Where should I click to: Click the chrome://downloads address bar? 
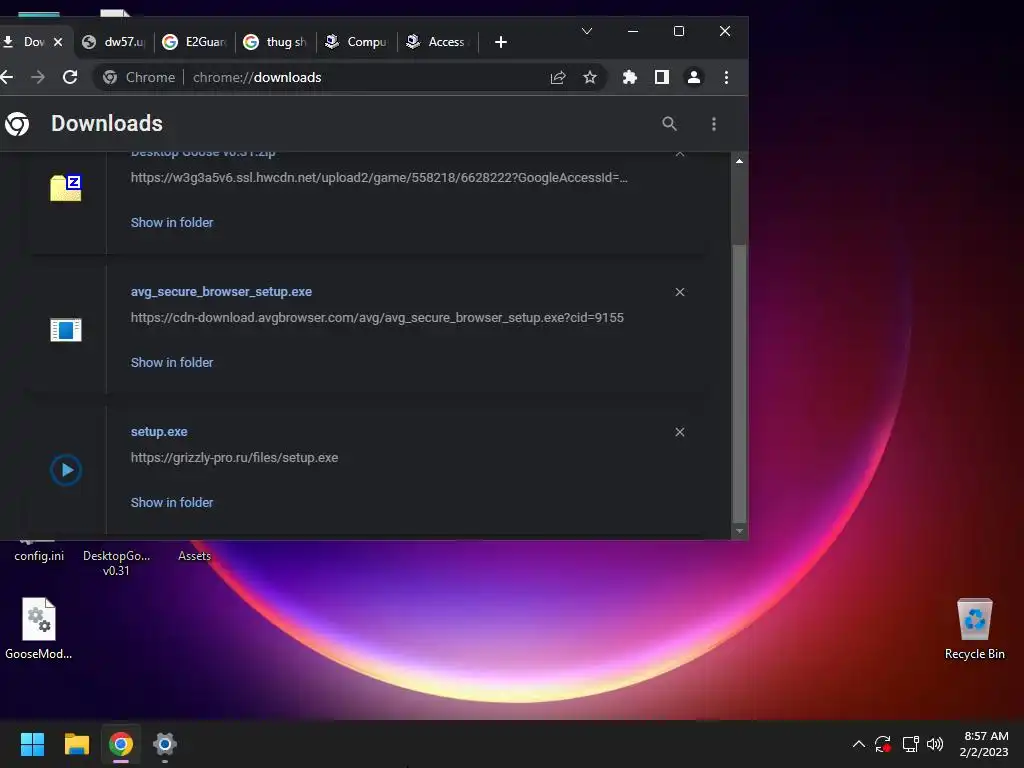pos(350,78)
